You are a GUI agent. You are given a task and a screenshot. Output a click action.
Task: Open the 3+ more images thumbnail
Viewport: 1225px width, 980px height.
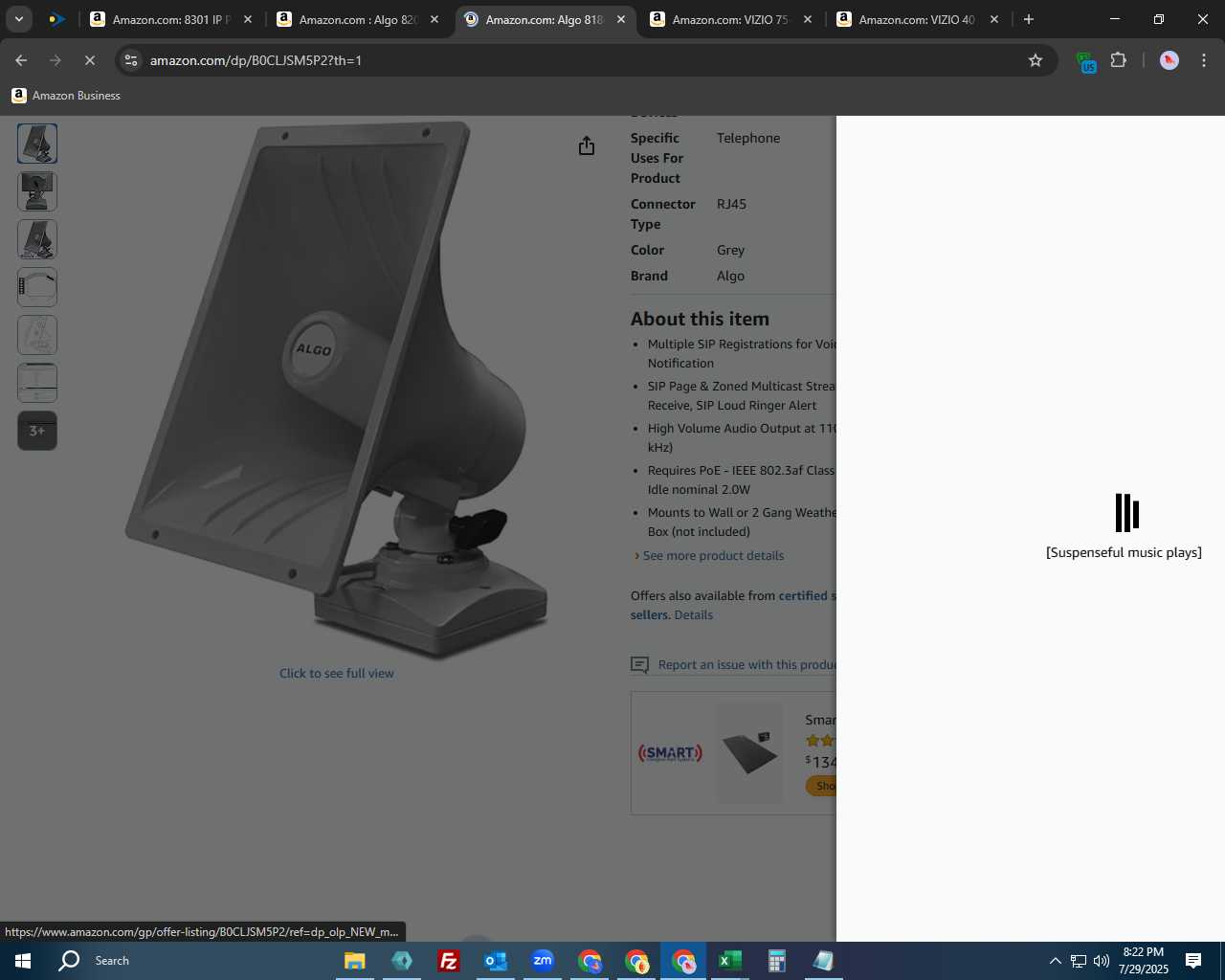point(37,431)
